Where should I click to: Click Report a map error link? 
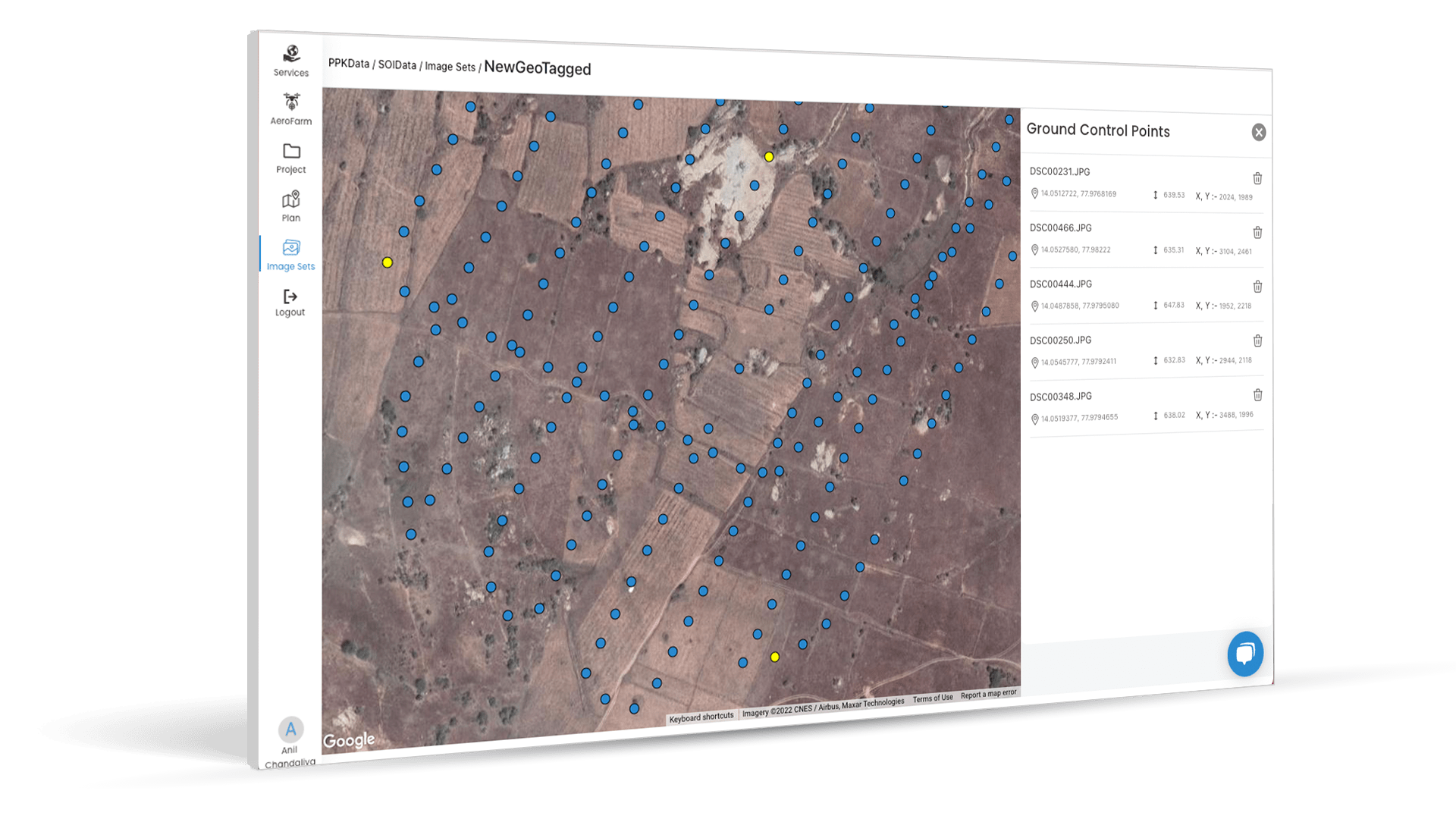click(x=988, y=694)
